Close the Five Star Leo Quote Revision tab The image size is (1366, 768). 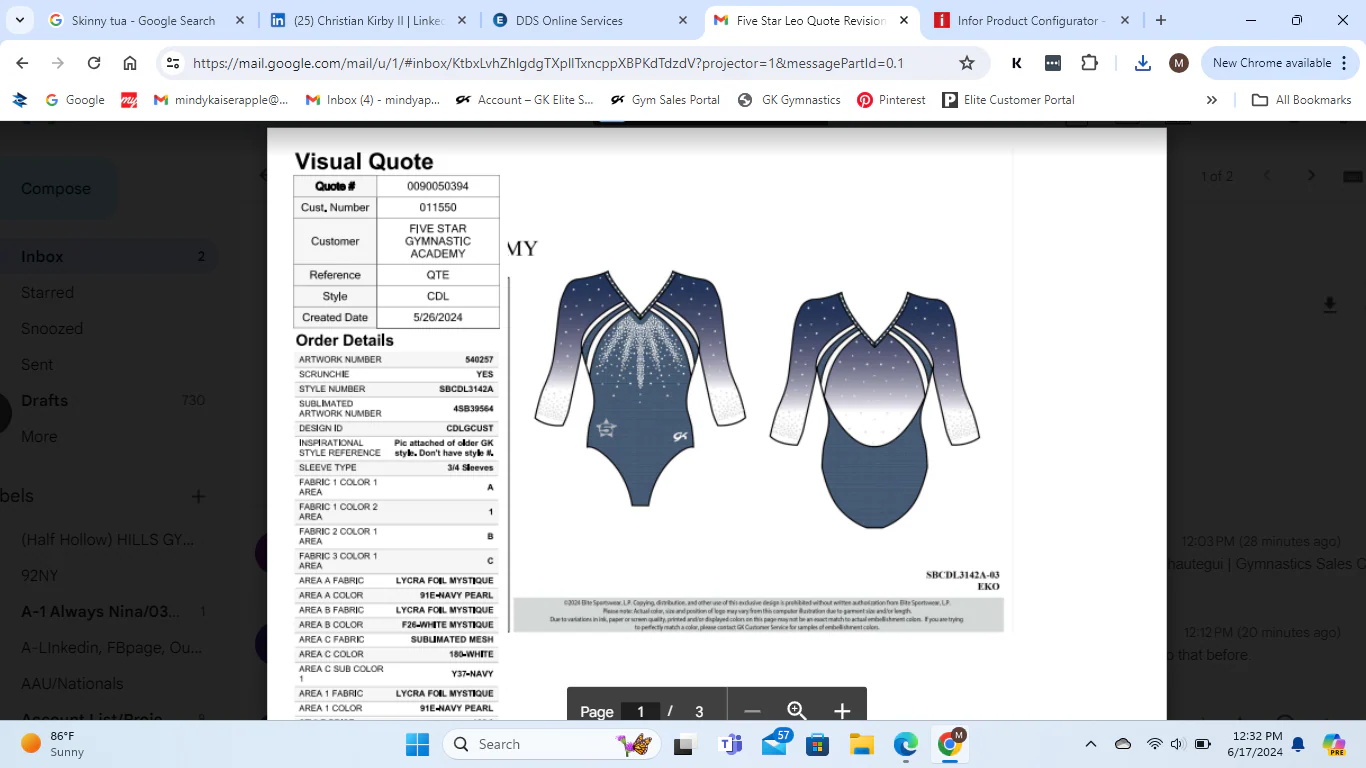click(x=904, y=20)
